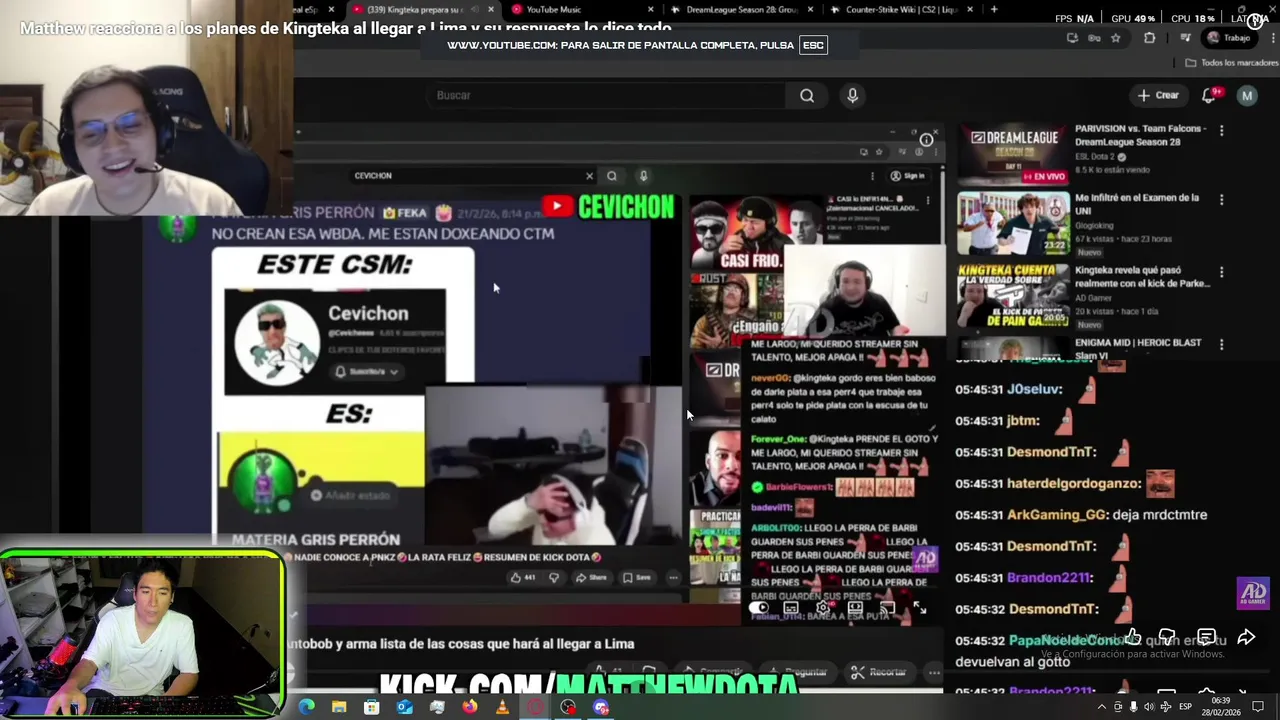Click Save under inner video
Image resolution: width=1280 pixels, height=720 pixels.
coord(637,577)
